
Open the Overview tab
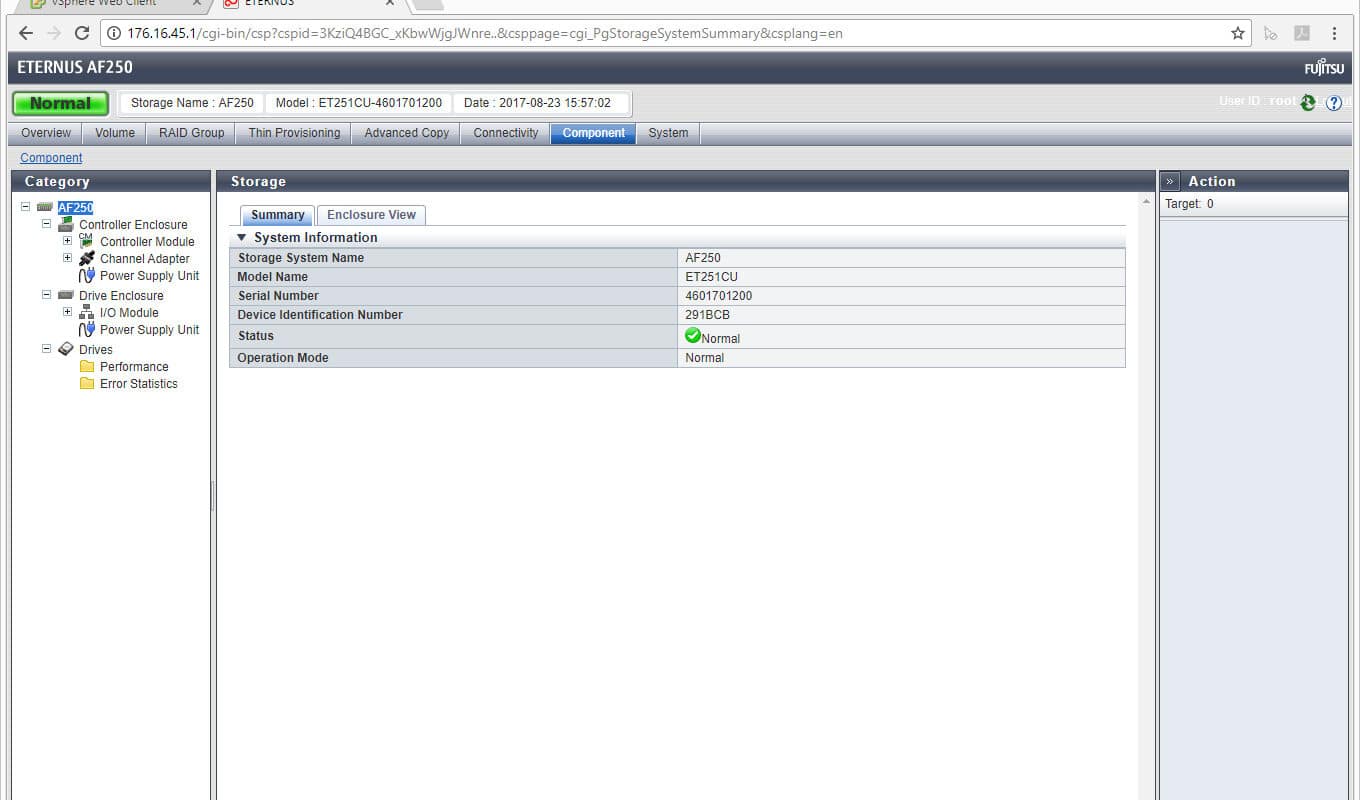pyautogui.click(x=46, y=133)
